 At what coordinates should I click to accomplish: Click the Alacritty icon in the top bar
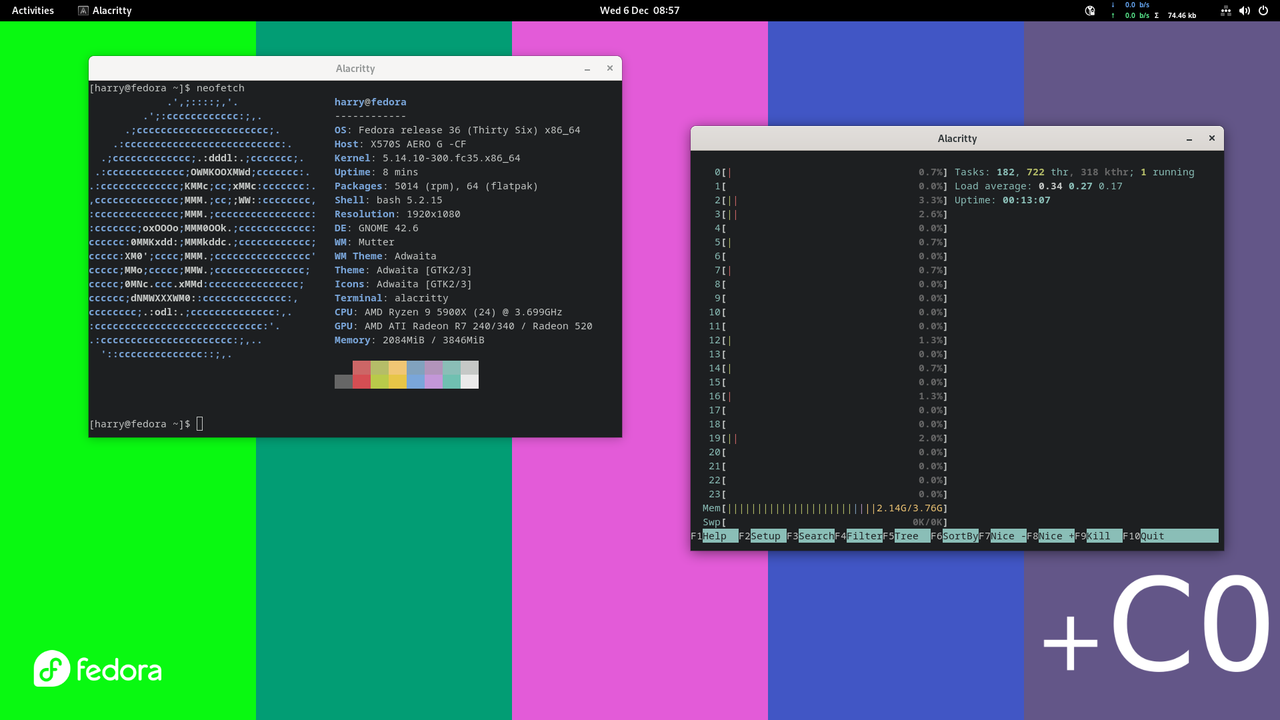click(83, 11)
